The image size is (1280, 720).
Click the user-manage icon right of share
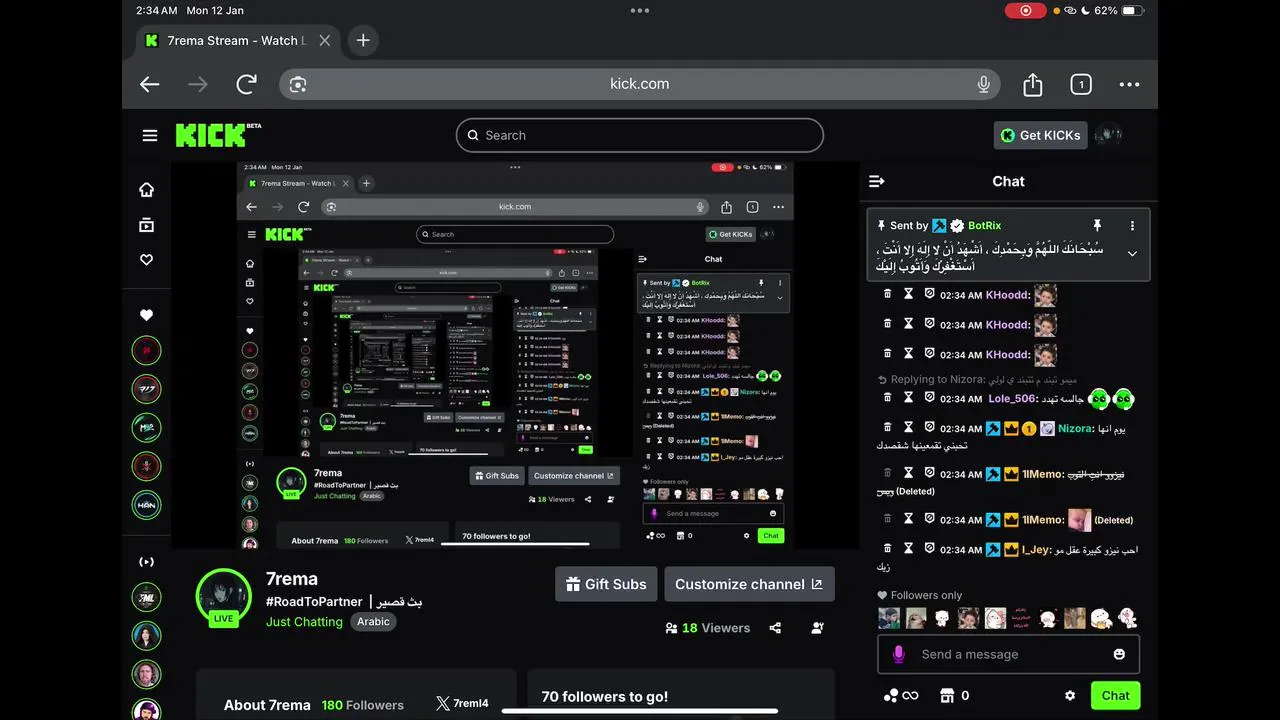tap(818, 628)
